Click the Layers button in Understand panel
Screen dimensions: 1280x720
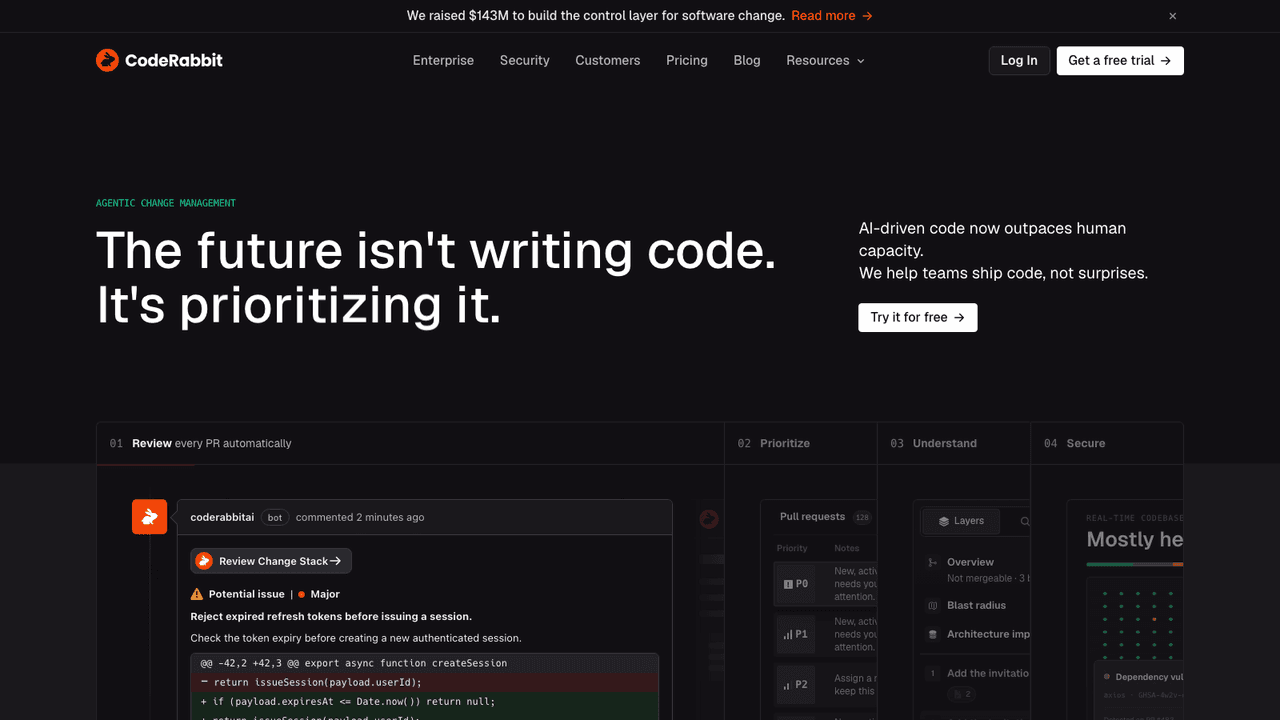click(x=961, y=521)
